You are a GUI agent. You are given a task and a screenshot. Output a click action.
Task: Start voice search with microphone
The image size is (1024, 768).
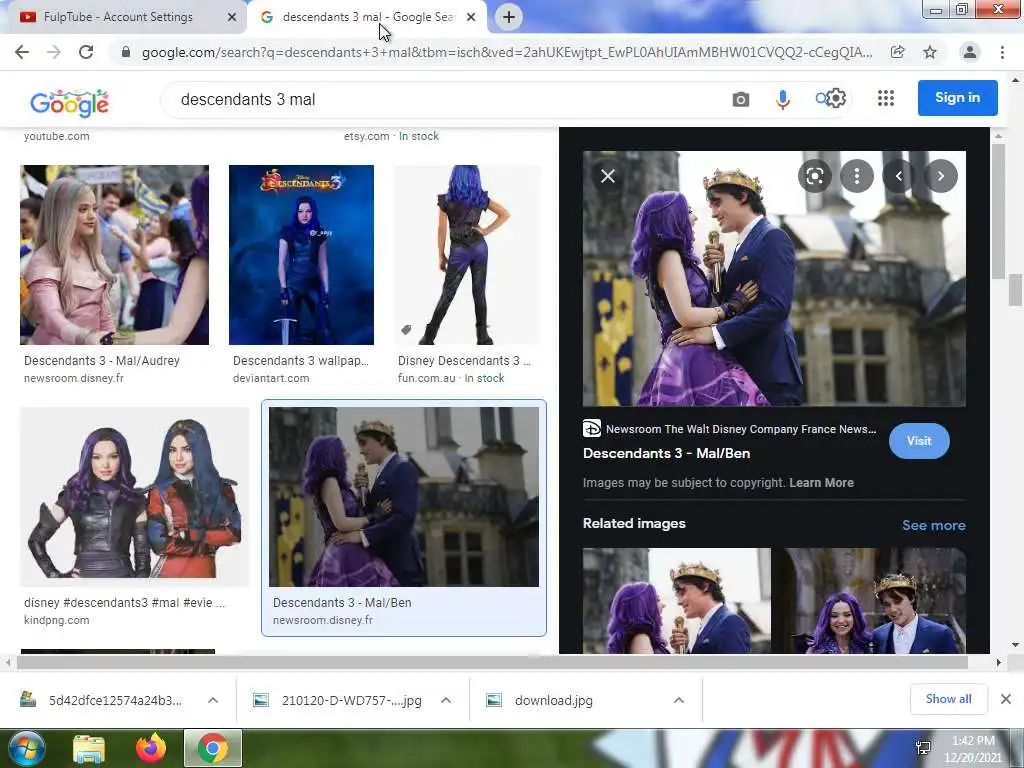click(x=782, y=99)
